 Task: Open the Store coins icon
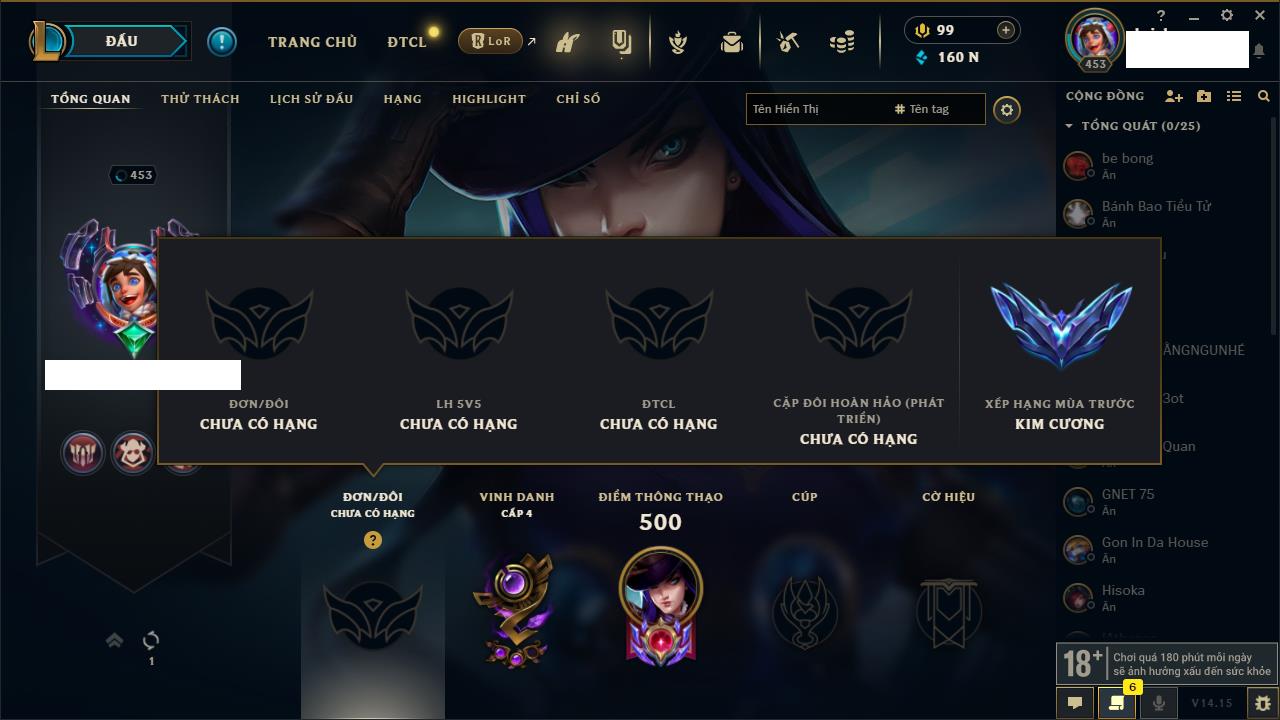[x=842, y=42]
